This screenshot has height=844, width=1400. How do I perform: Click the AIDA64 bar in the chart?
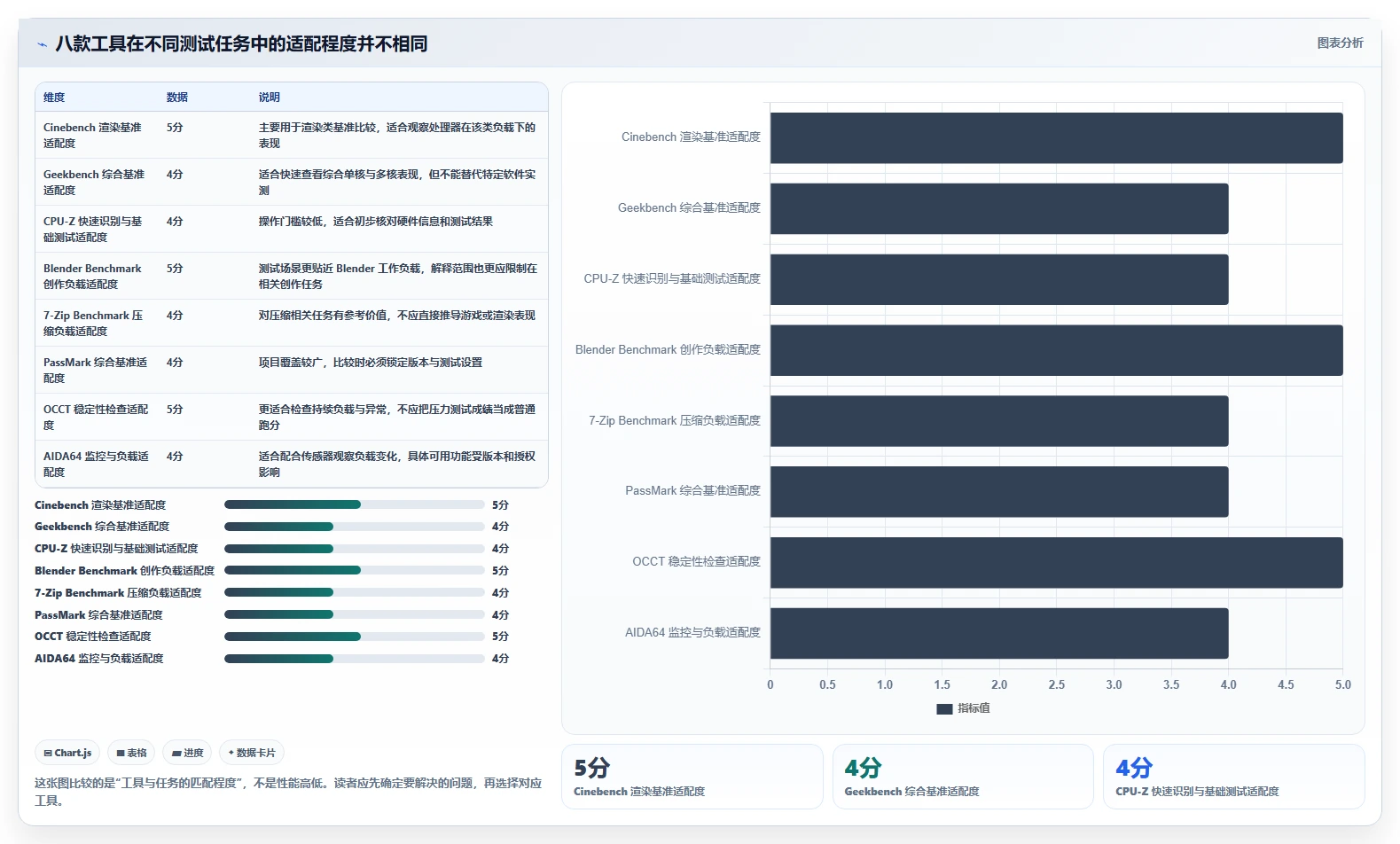click(999, 633)
